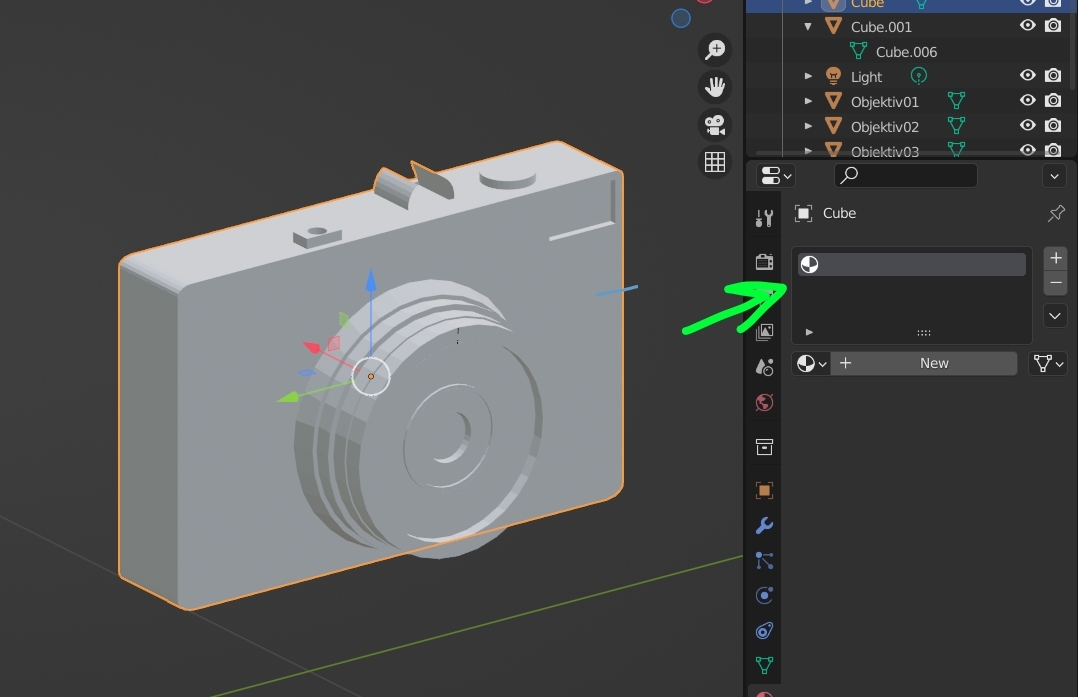Hide Objektiv01 in the viewport
This screenshot has height=697, width=1078.
[1028, 100]
